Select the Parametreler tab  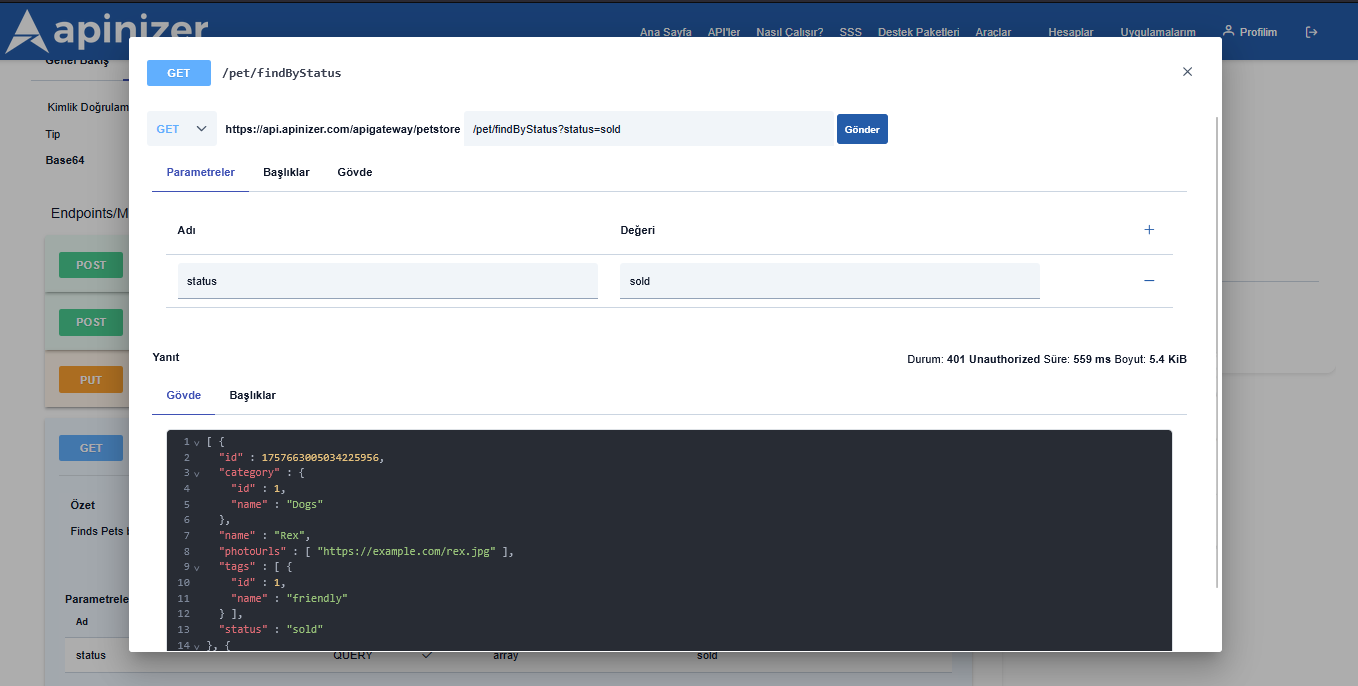[x=200, y=172]
